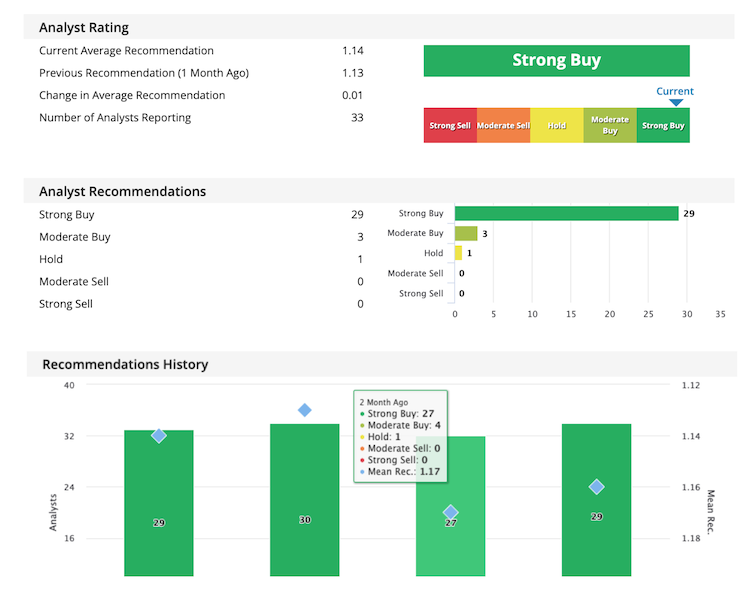The width and height of the screenshot is (750, 597).
Task: Click the Mean Rec. diamond above the 30 bar
Action: click(305, 410)
